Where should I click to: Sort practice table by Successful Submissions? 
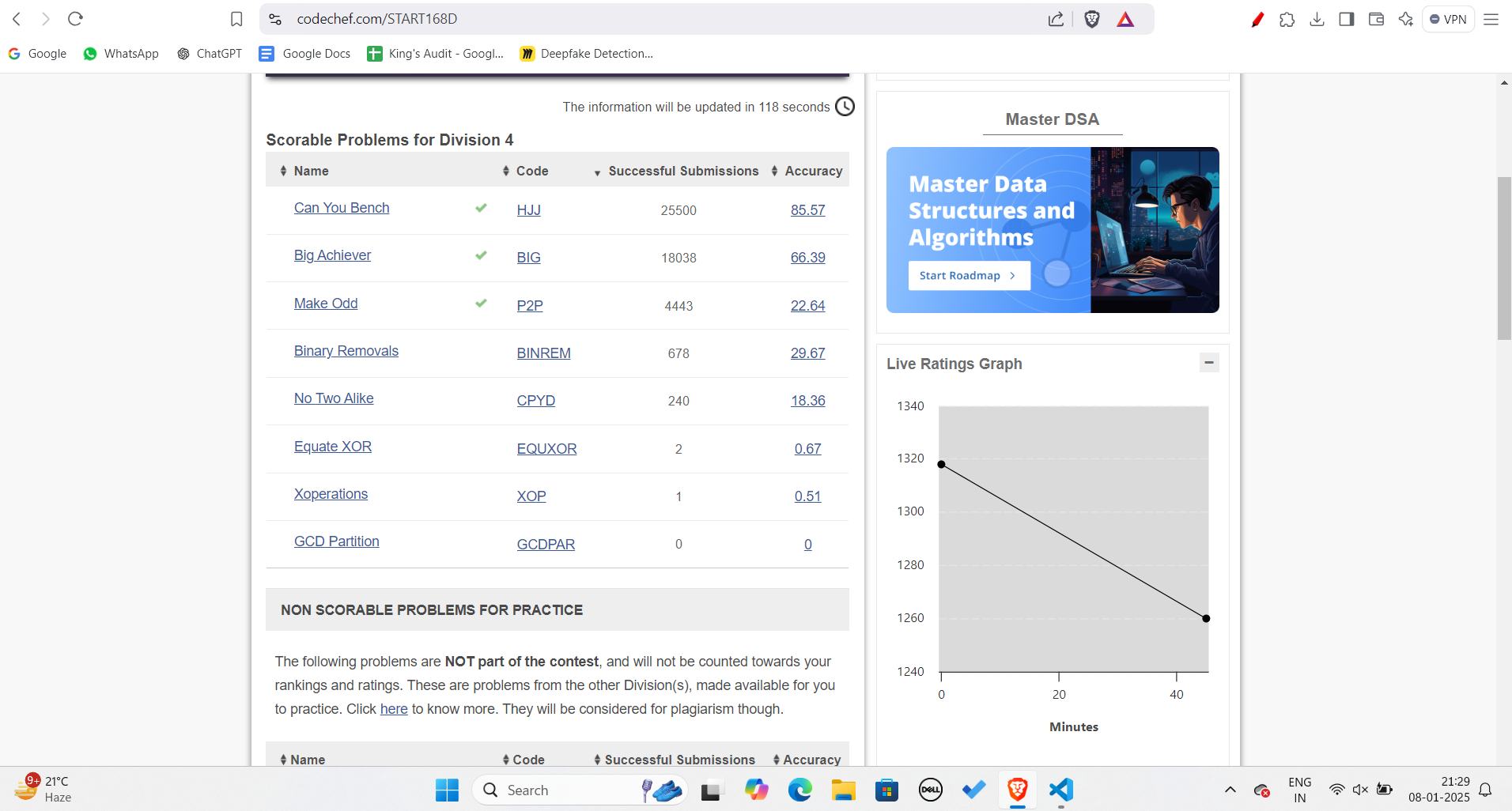point(675,759)
